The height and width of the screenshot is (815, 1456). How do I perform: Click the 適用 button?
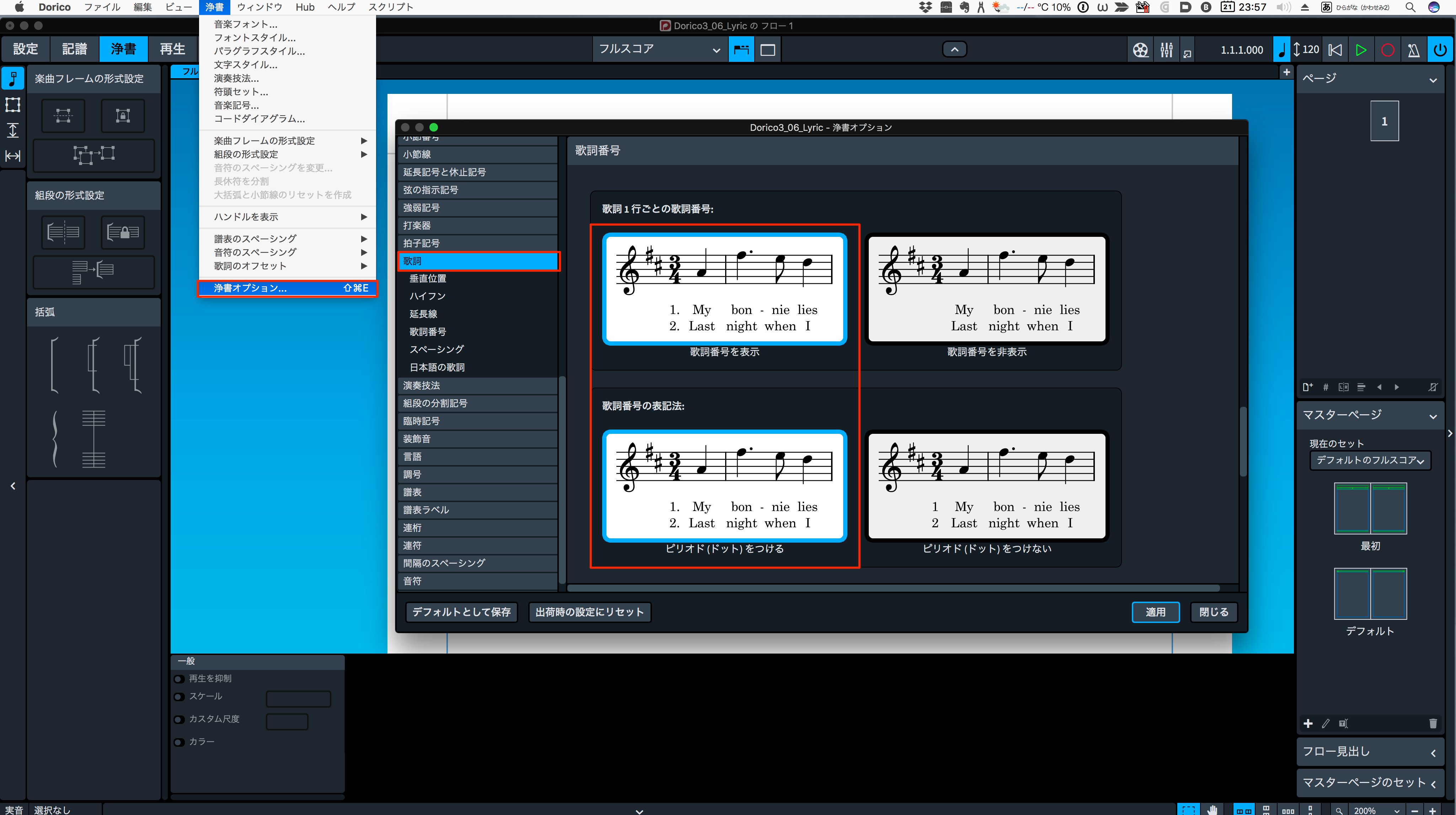[1155, 612]
